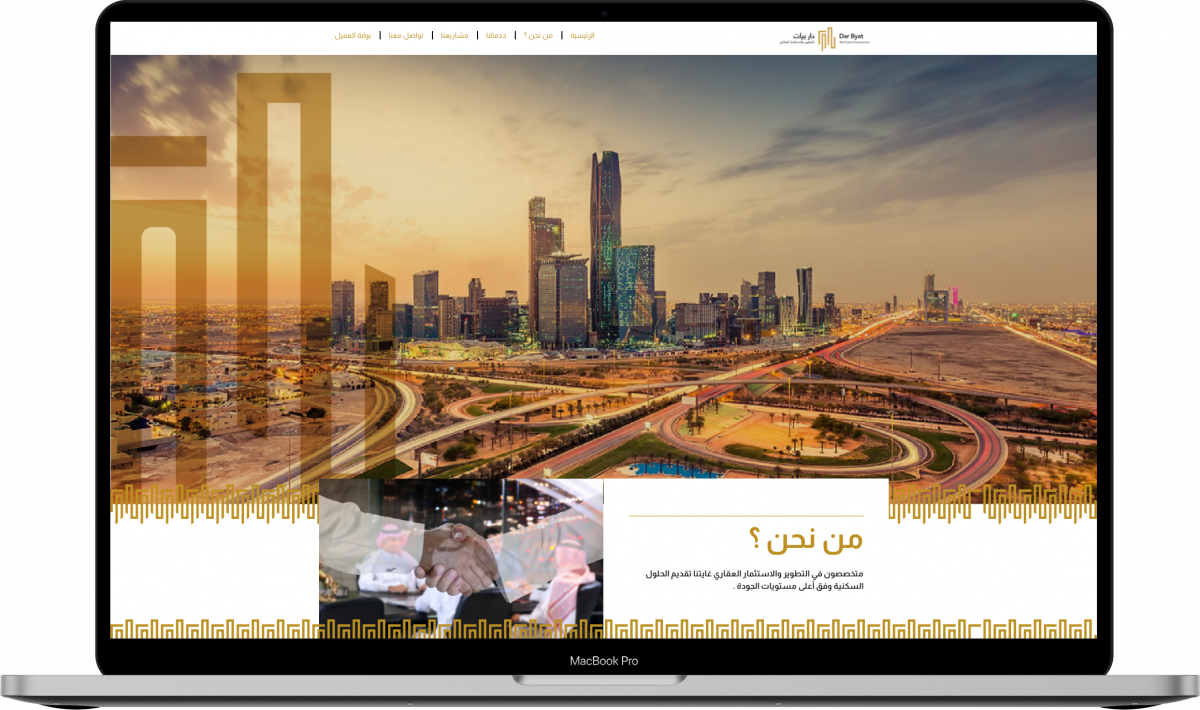Click the تواصل معنا contact link
The image size is (1200, 710).
click(405, 35)
